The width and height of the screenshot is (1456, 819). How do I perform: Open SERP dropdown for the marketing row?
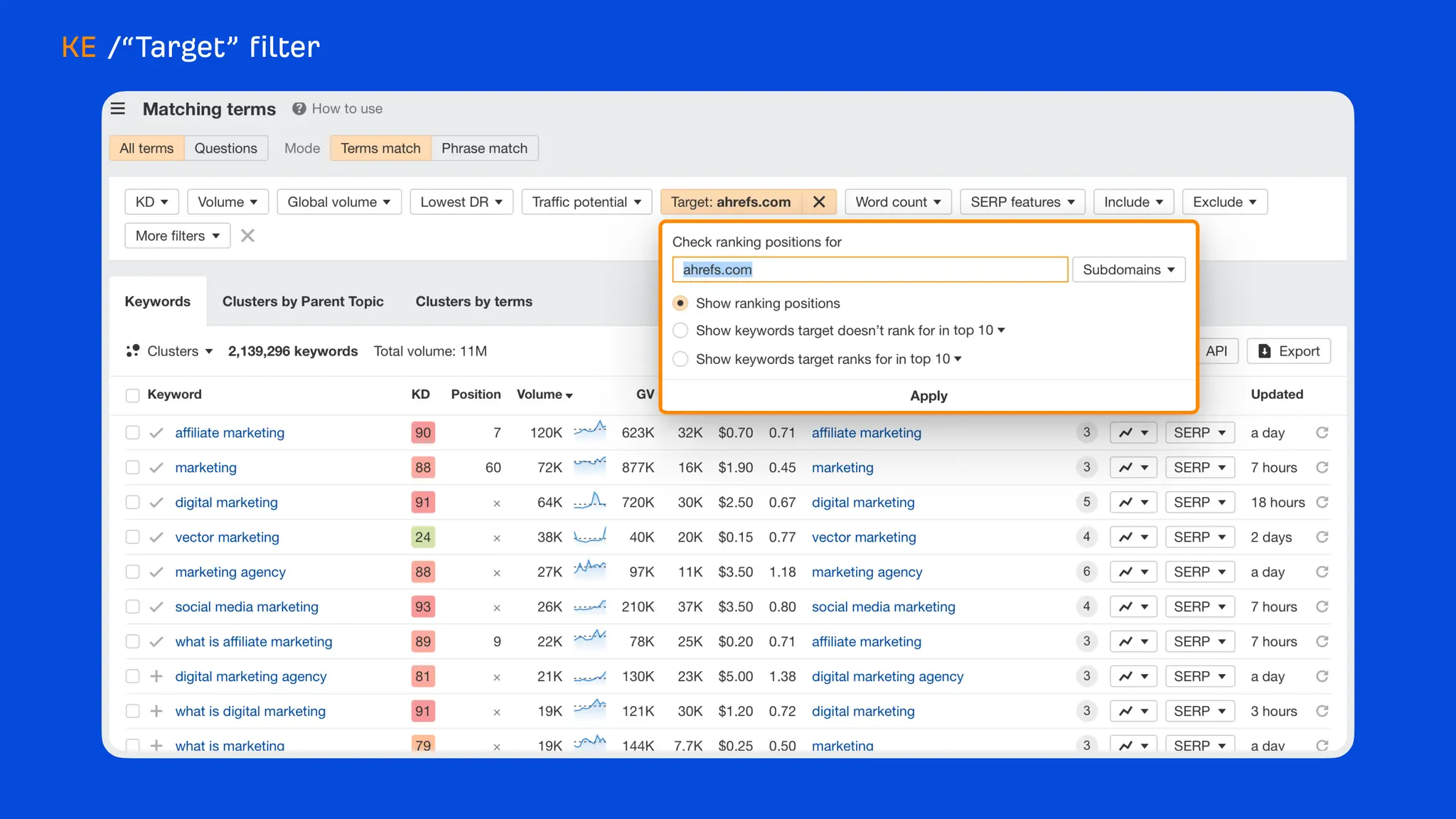click(1200, 467)
